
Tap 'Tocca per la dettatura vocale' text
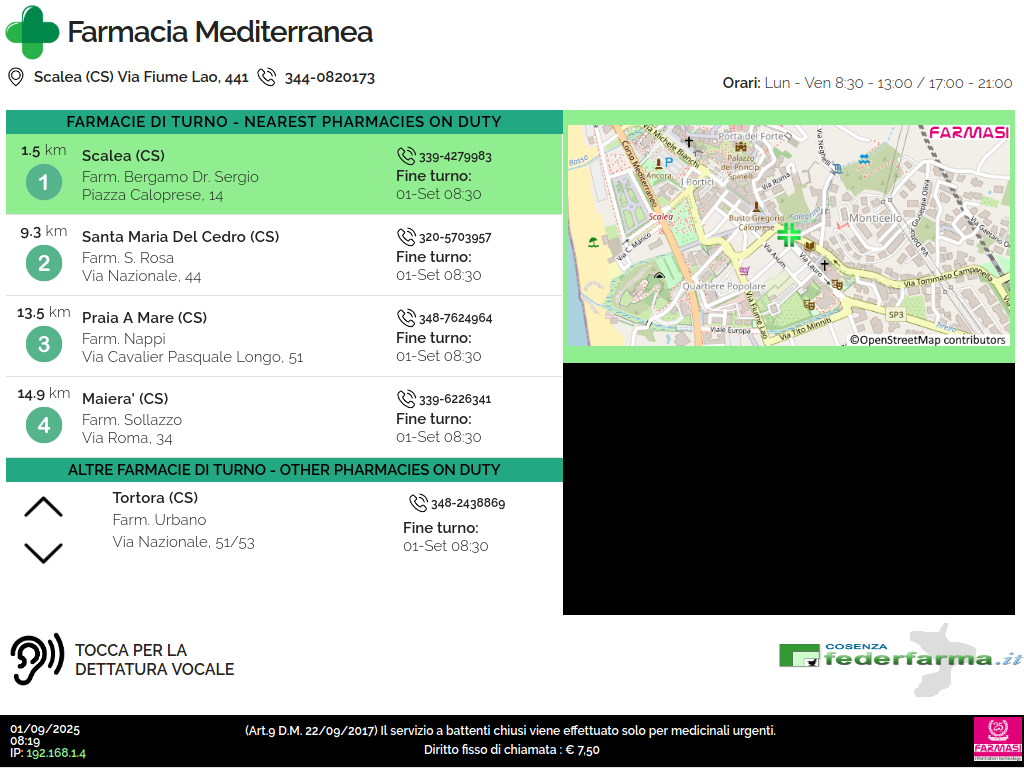point(154,660)
